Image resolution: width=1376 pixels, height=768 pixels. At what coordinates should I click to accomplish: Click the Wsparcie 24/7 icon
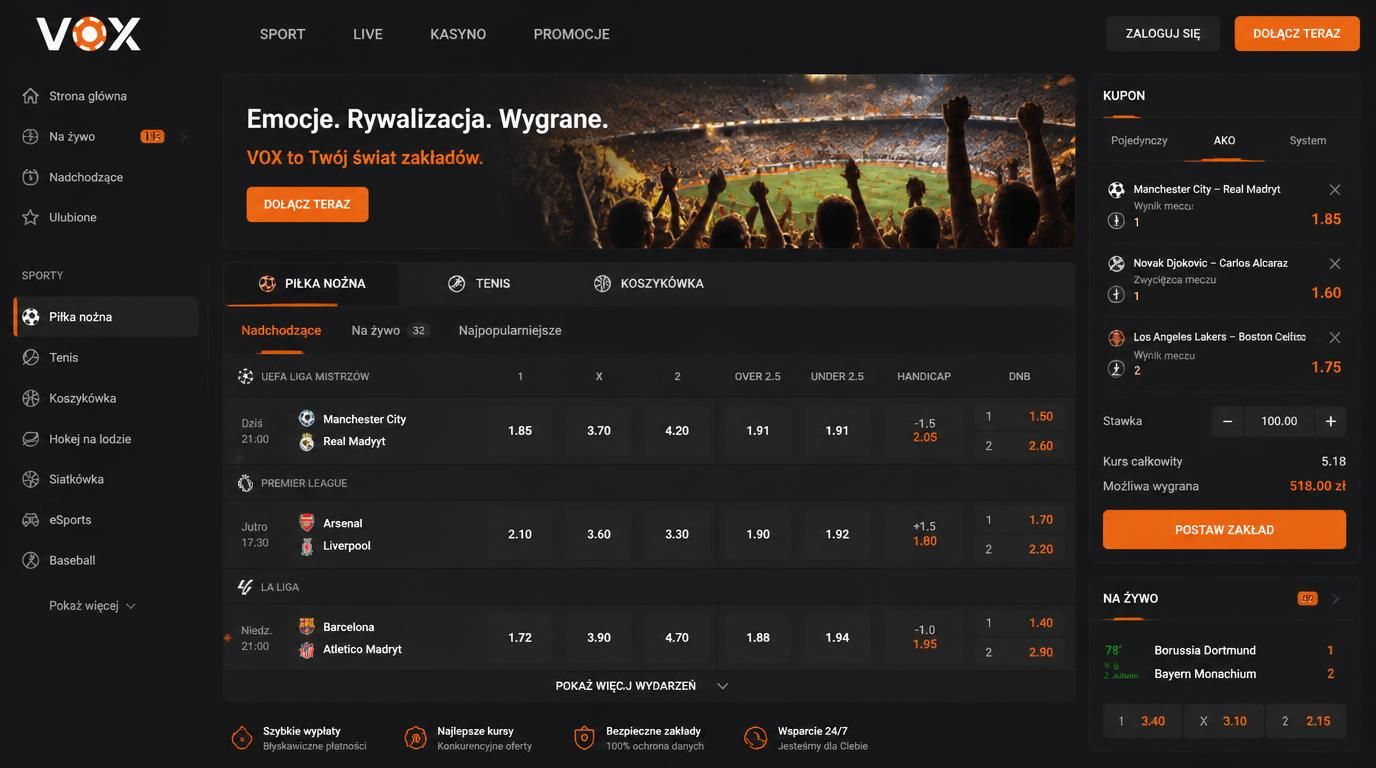click(756, 738)
